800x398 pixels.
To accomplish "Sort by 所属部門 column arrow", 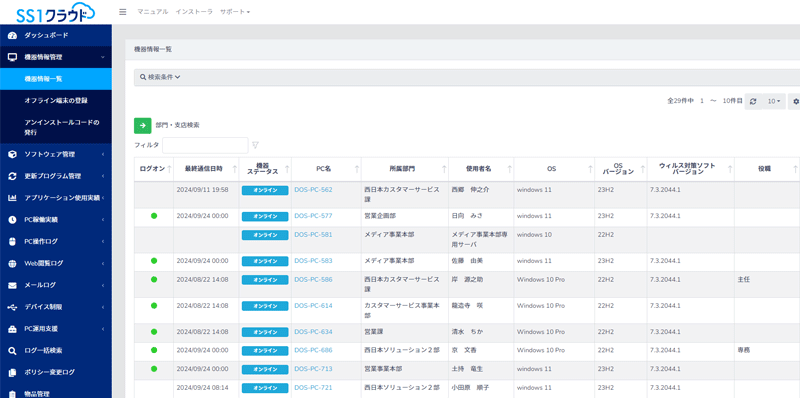I will (444, 169).
